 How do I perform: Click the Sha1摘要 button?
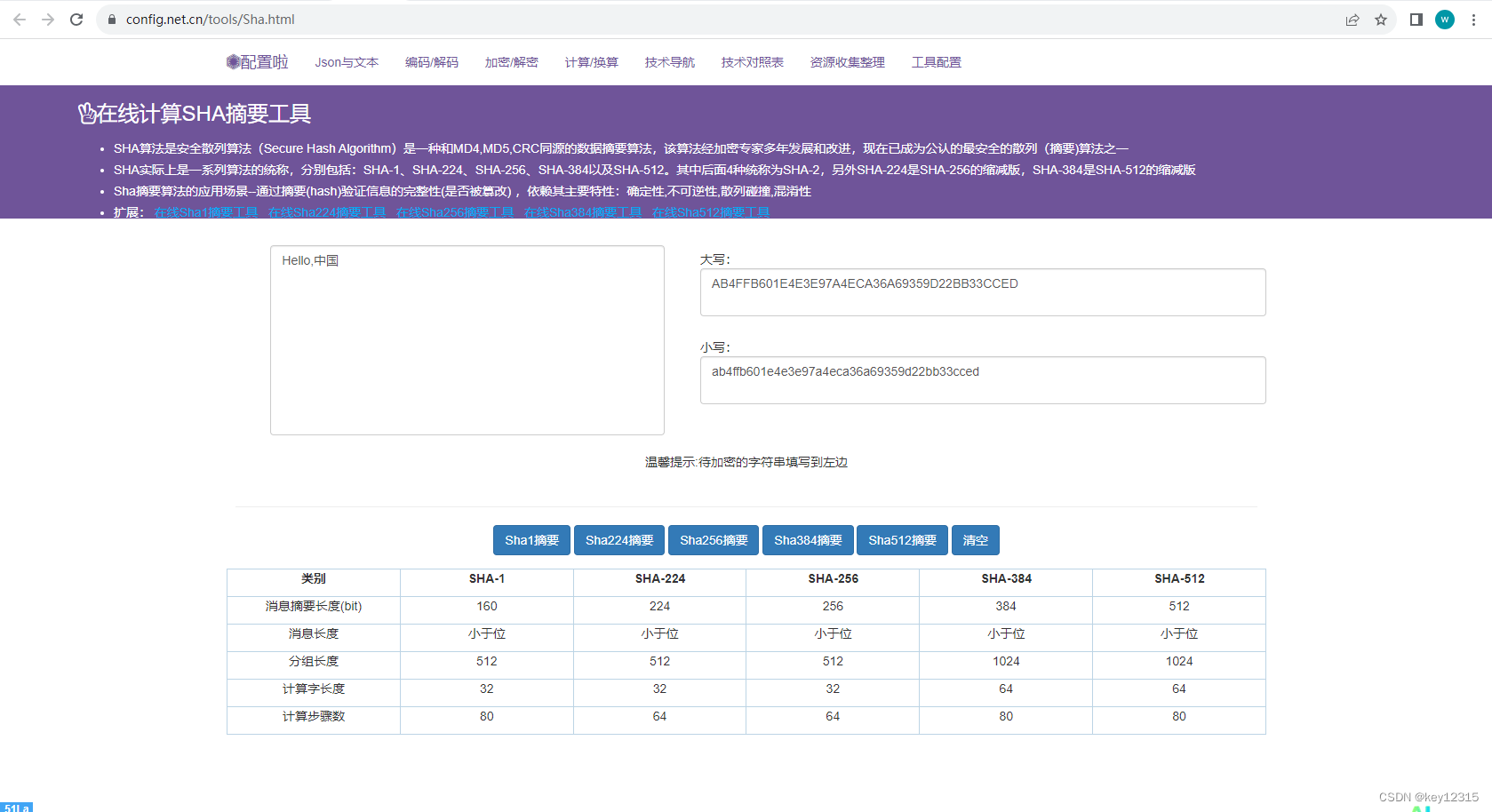531,540
